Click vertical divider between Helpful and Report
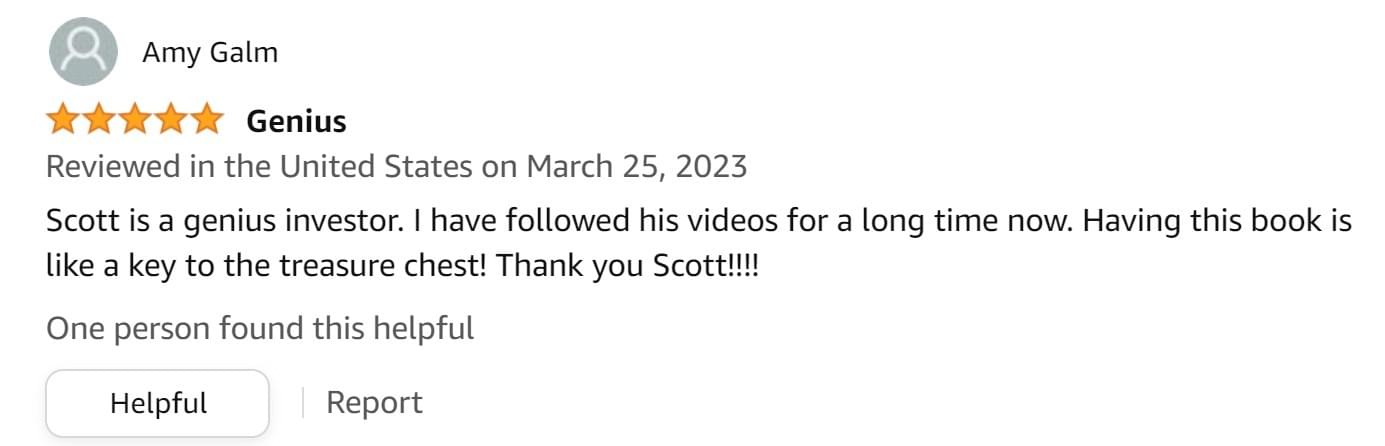Viewport: 1385px width, 446px height. (303, 403)
